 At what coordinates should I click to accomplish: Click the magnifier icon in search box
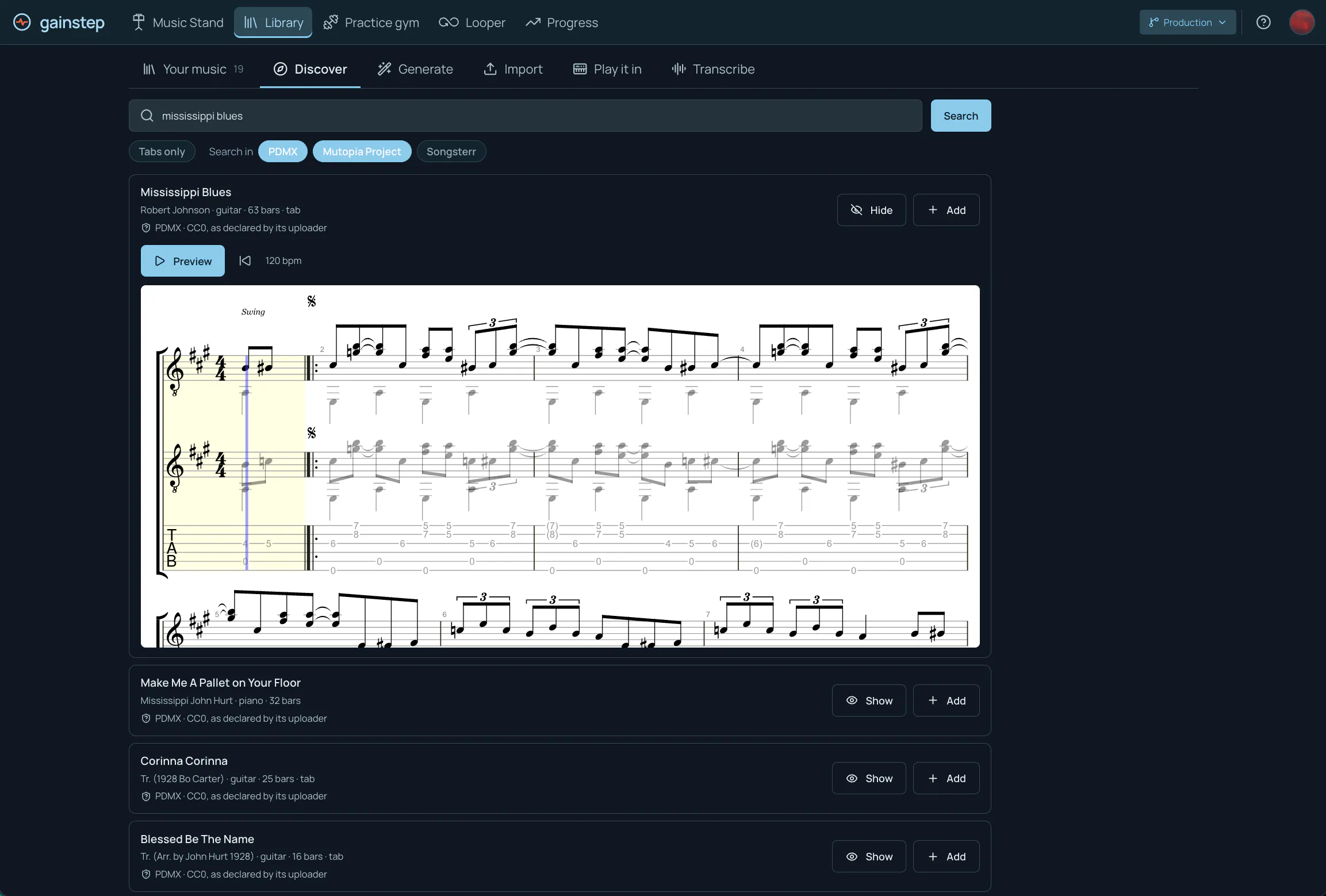tap(147, 116)
